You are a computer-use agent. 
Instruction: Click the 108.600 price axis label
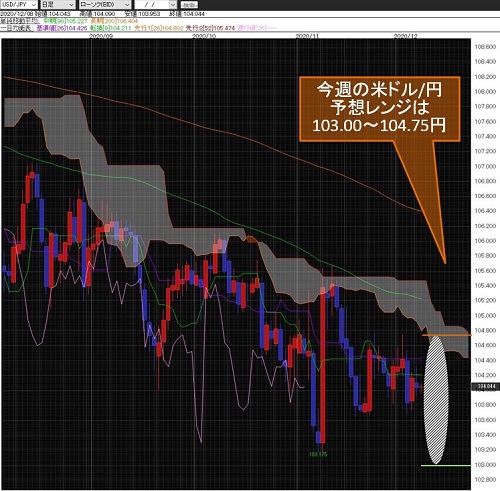coord(485,47)
